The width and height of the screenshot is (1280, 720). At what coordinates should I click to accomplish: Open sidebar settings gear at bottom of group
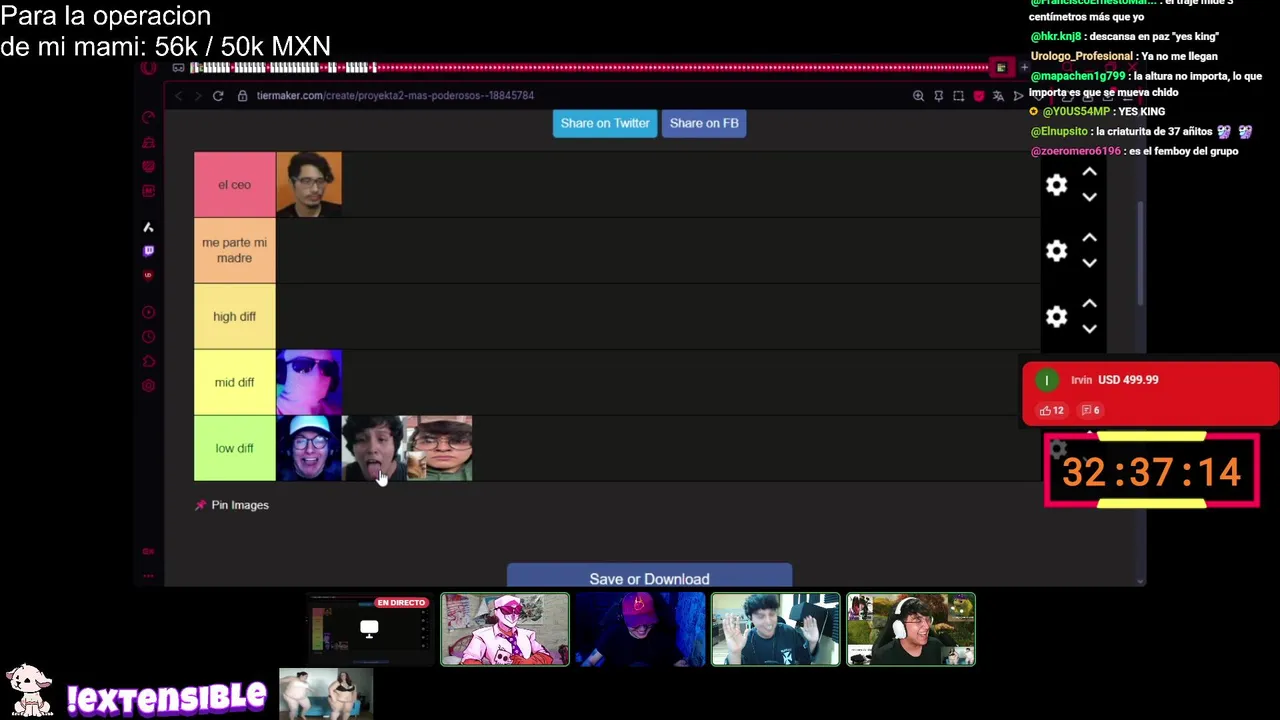click(148, 386)
